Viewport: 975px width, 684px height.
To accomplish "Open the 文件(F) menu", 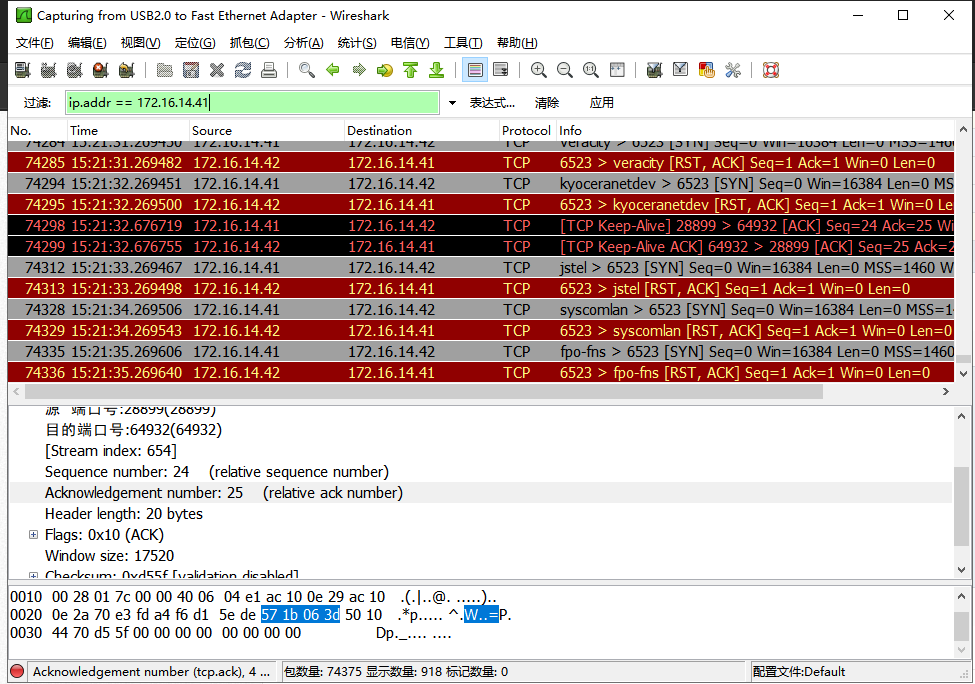I will pos(35,43).
